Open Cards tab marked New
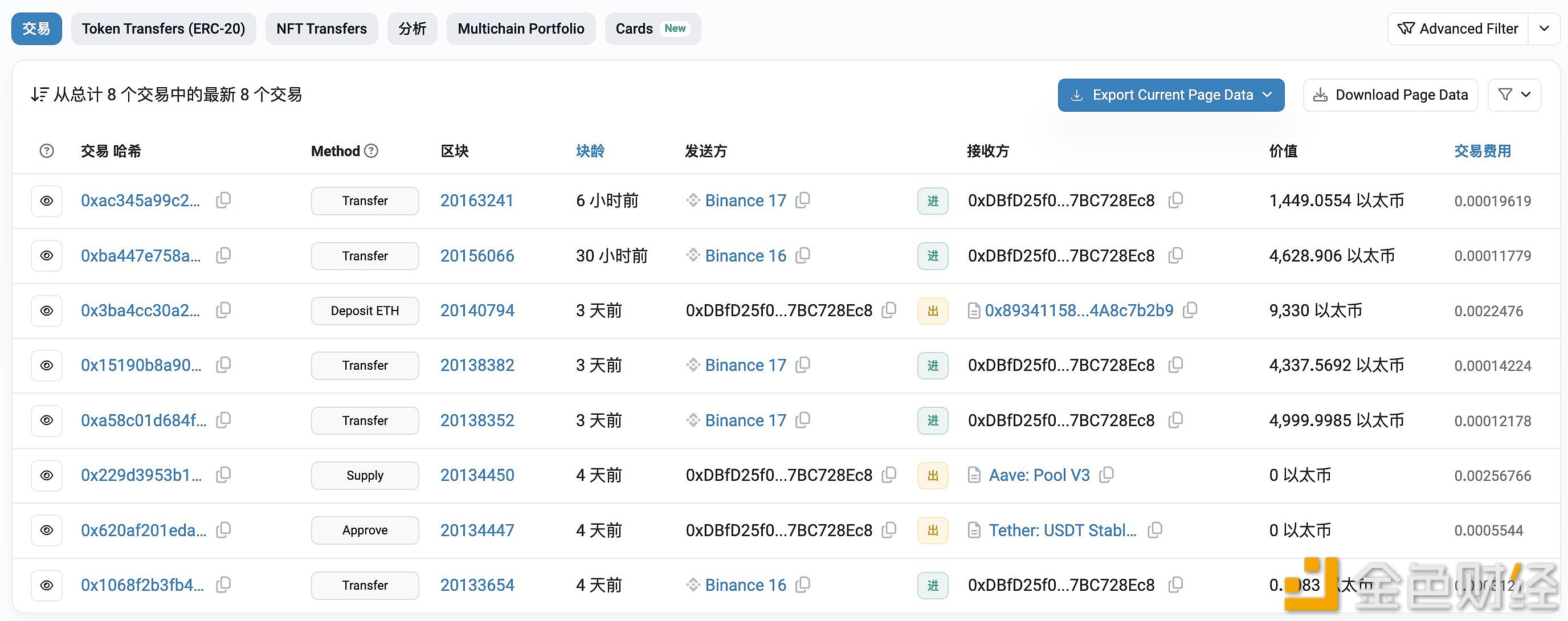This screenshot has height=621, width=1568. coord(652,28)
